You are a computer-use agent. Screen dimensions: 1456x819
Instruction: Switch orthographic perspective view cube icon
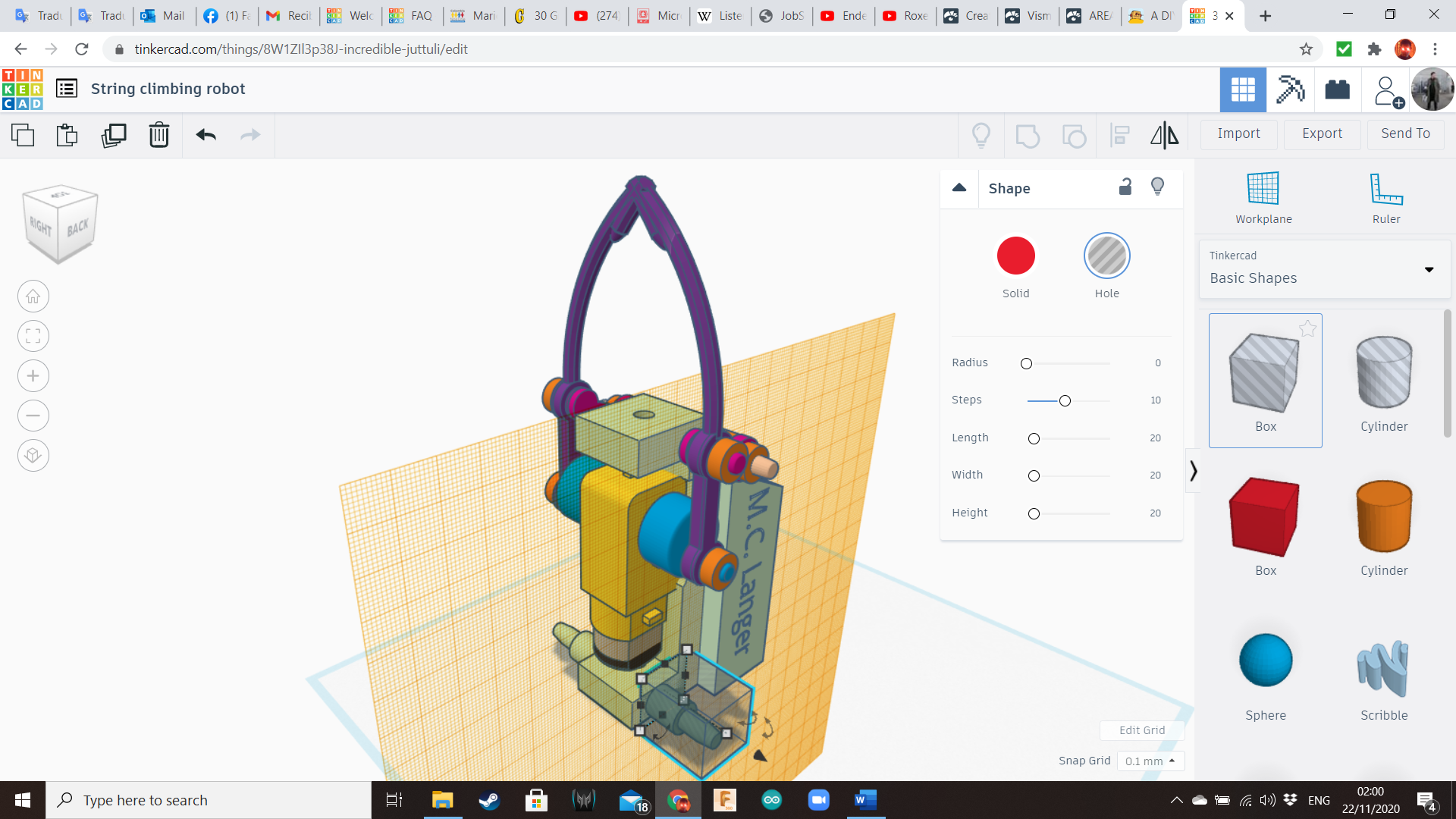pos(33,456)
